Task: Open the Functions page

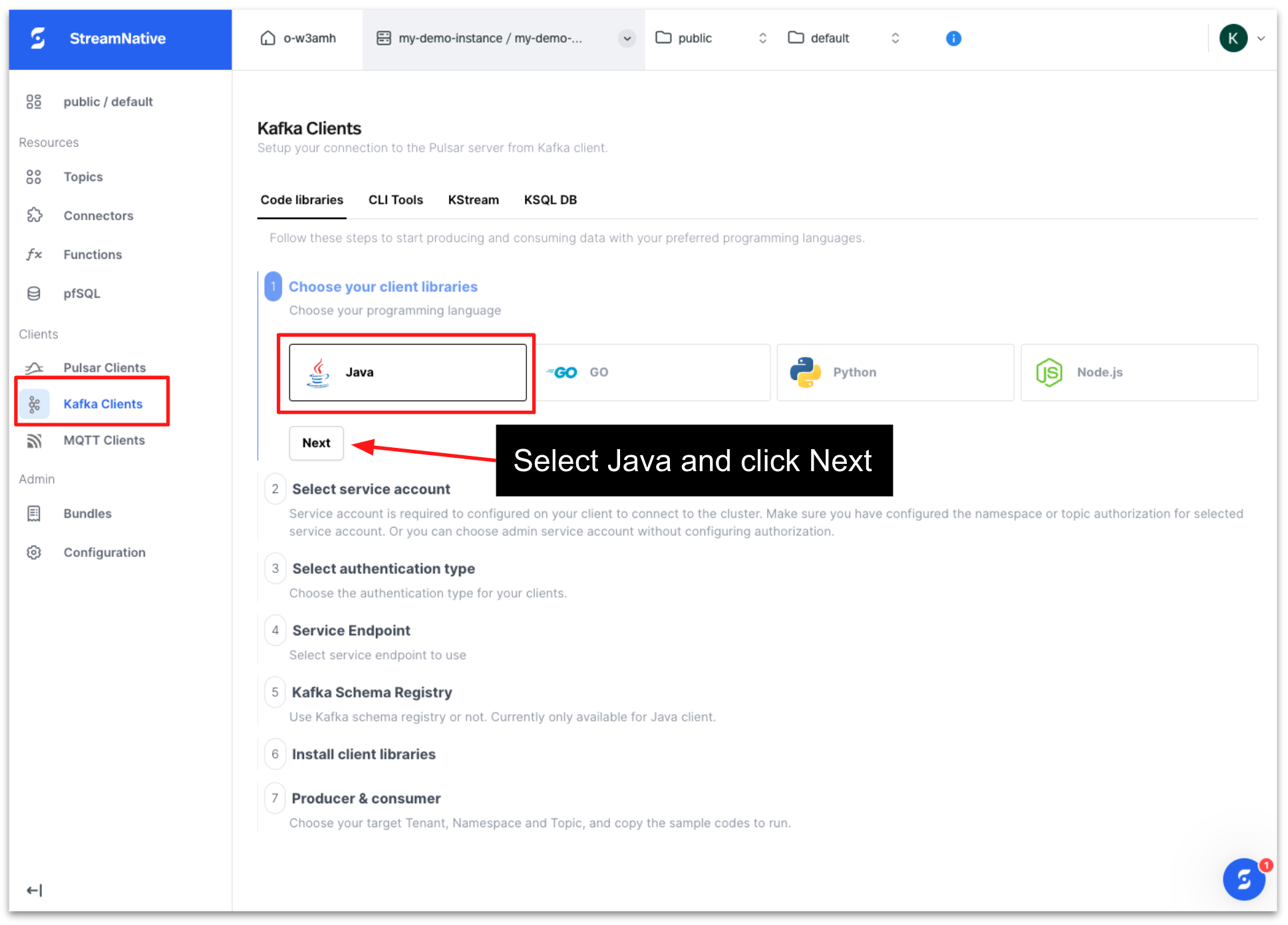Action: tap(92, 254)
